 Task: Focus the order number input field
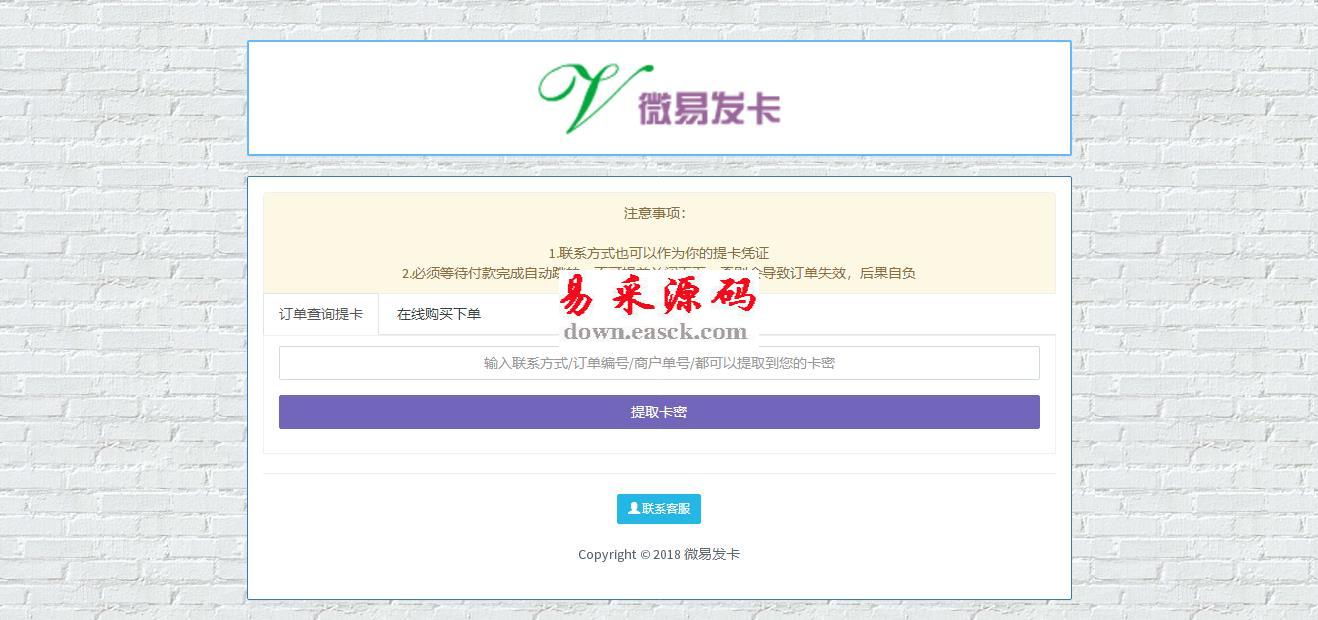(x=658, y=363)
